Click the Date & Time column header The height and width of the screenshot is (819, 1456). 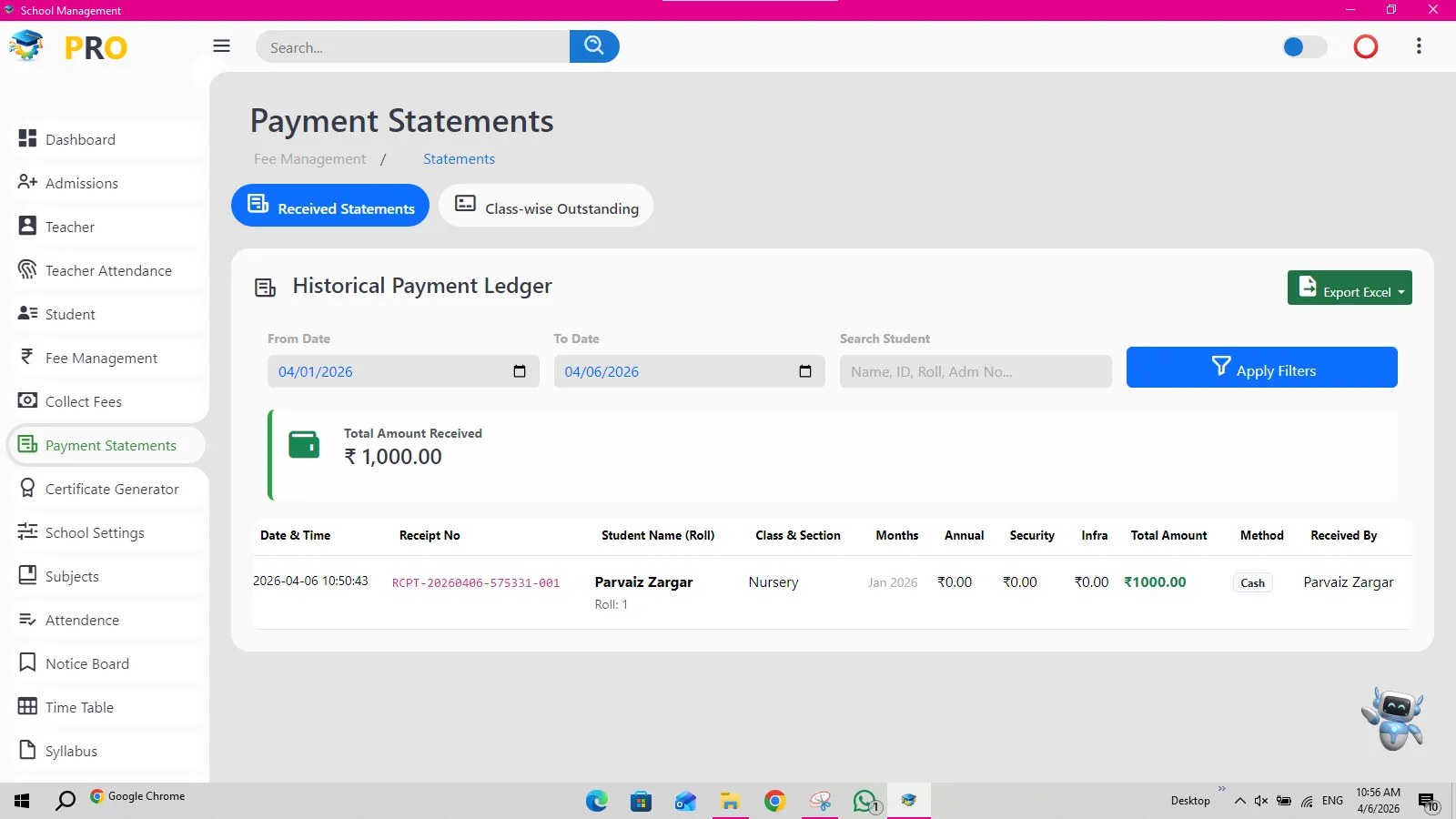pyautogui.click(x=295, y=536)
